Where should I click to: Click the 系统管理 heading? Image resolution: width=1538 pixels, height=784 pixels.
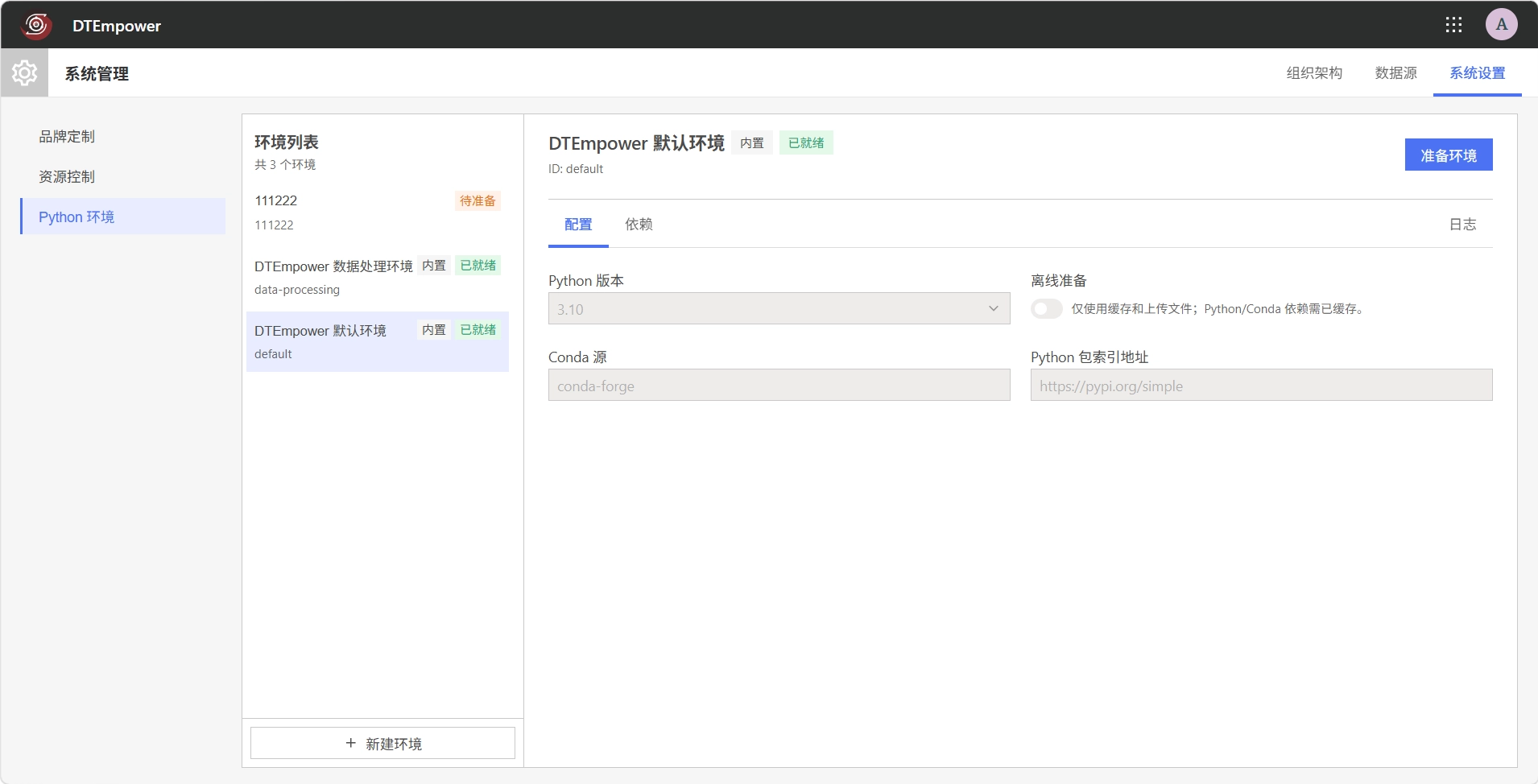pyautogui.click(x=97, y=73)
